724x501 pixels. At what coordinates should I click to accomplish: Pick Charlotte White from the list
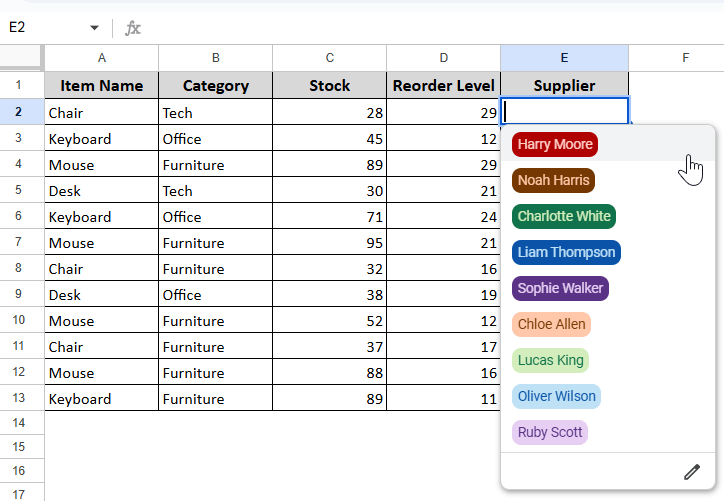(x=564, y=216)
